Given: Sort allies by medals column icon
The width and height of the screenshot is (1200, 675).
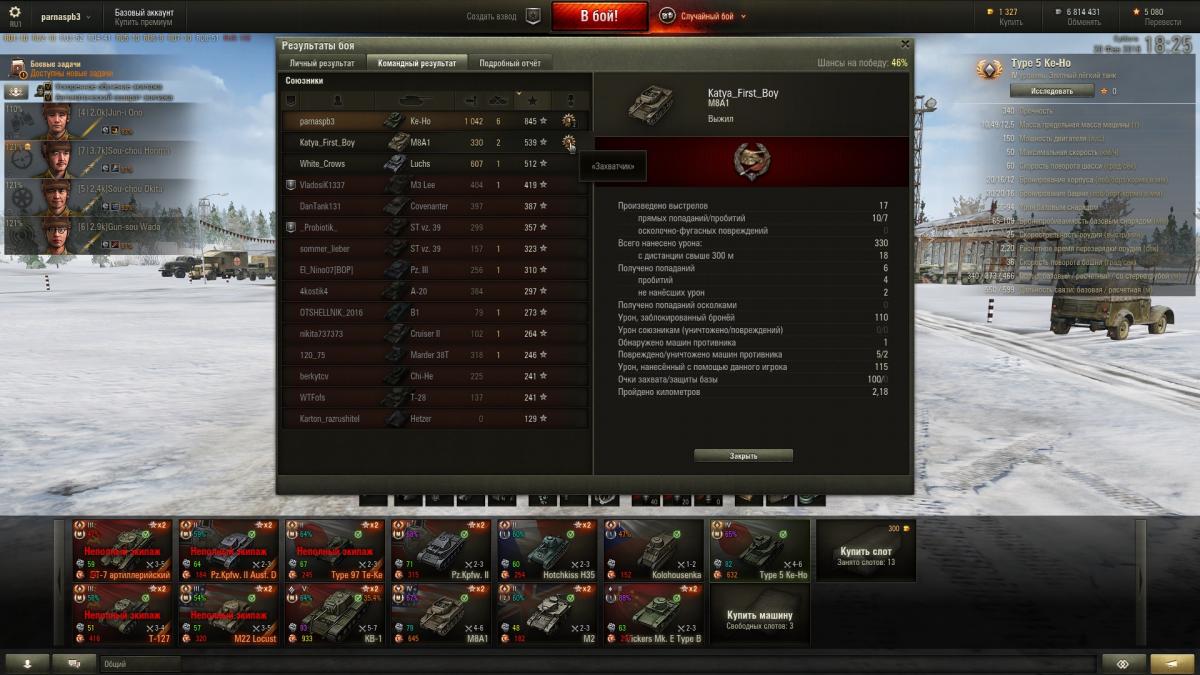Looking at the screenshot, I should pos(570,101).
